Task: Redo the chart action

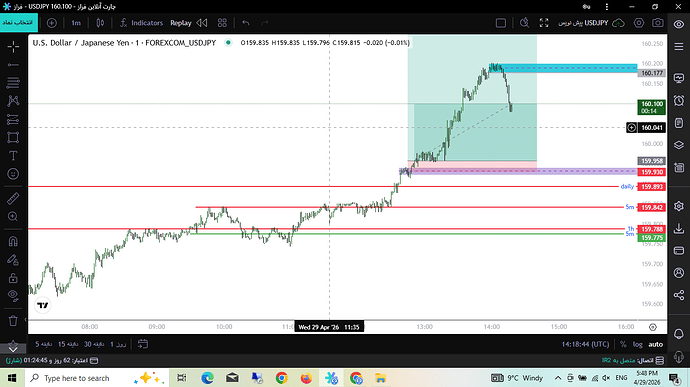Action: (x=264, y=23)
